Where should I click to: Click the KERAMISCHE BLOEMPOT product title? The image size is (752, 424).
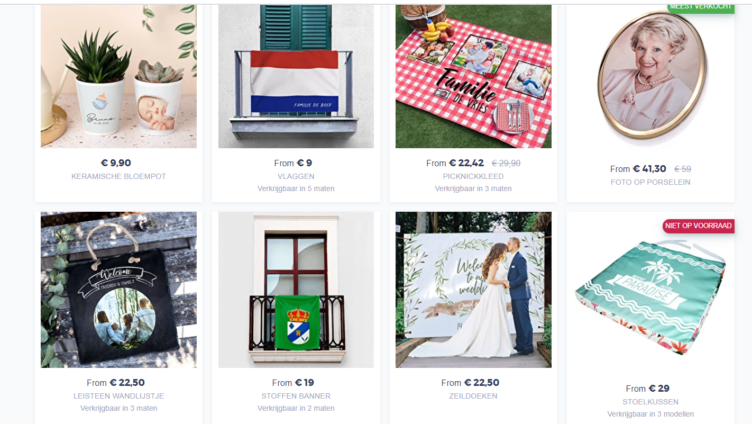(x=118, y=177)
